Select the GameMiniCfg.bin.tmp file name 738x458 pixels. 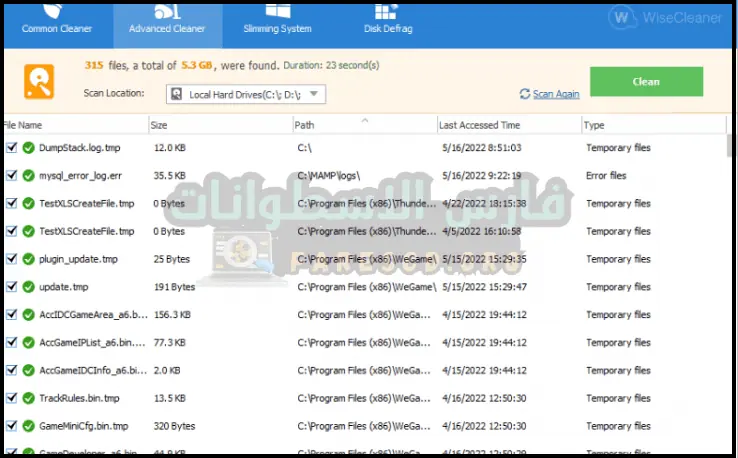click(x=83, y=426)
